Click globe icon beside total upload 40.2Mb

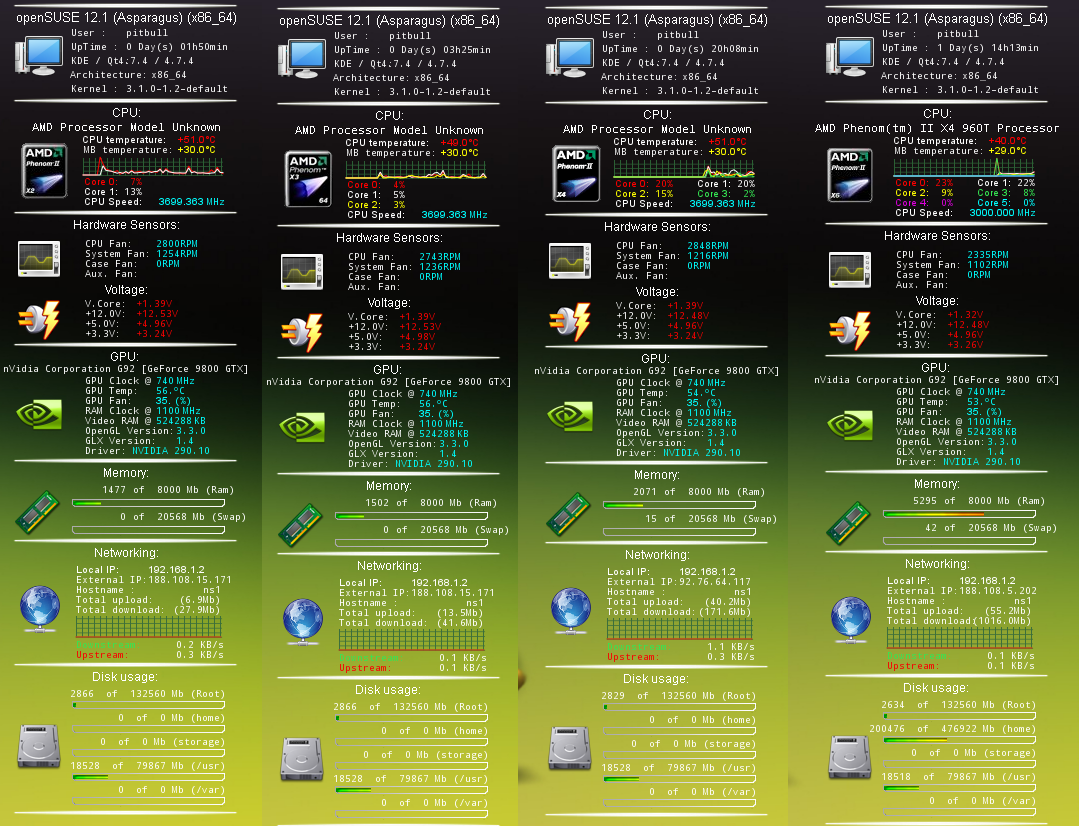coord(571,611)
